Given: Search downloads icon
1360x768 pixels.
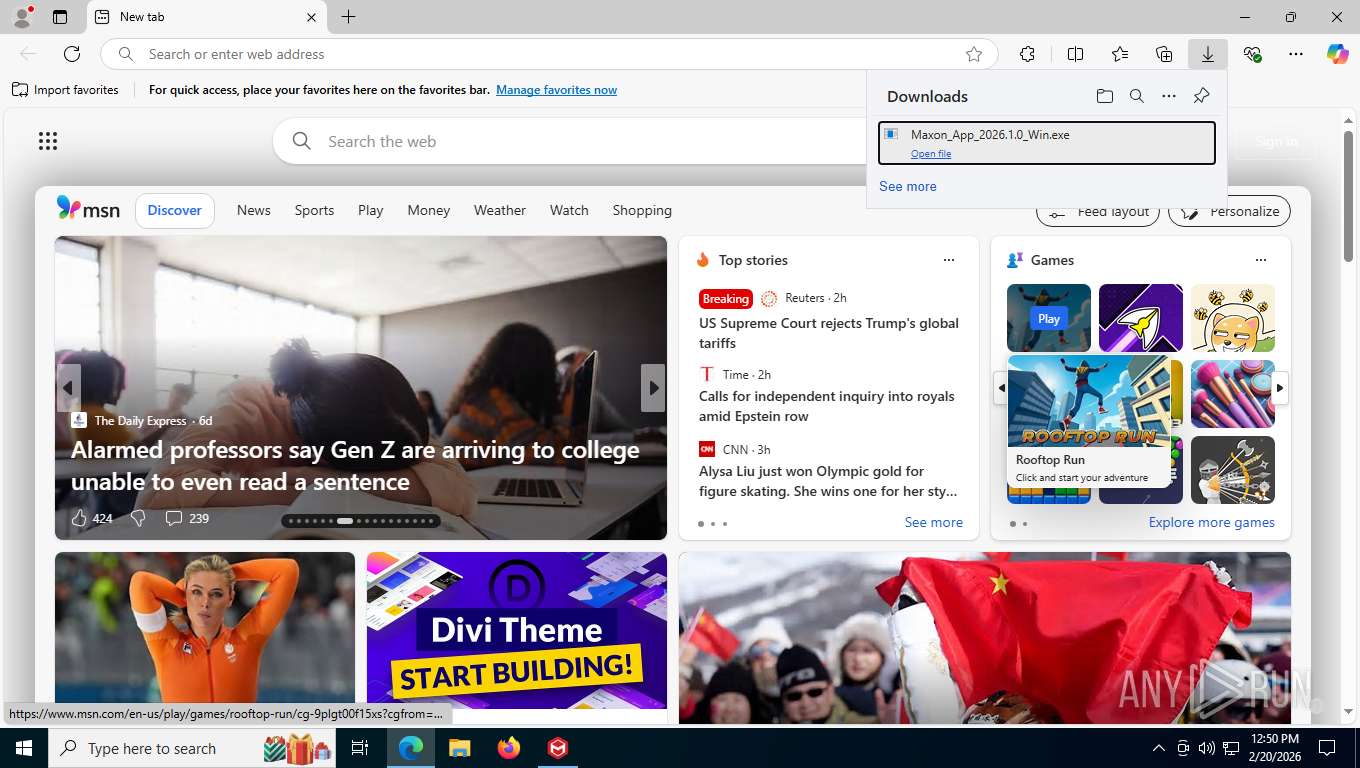Looking at the screenshot, I should (1136, 96).
